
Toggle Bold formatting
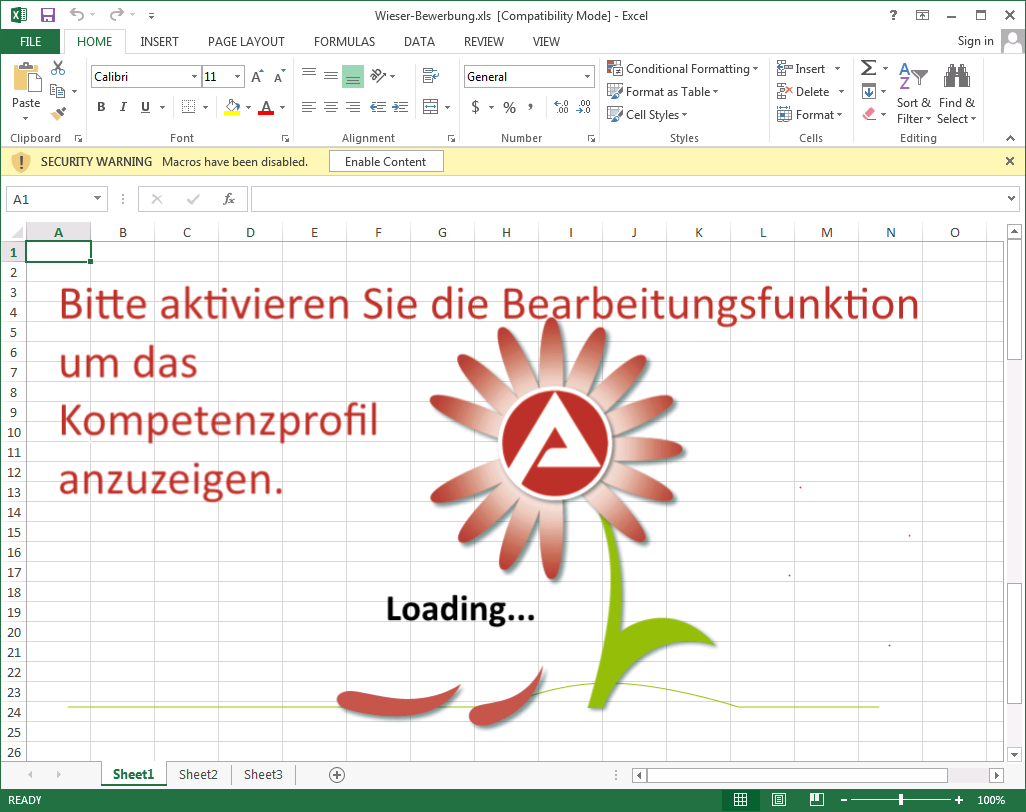point(101,107)
